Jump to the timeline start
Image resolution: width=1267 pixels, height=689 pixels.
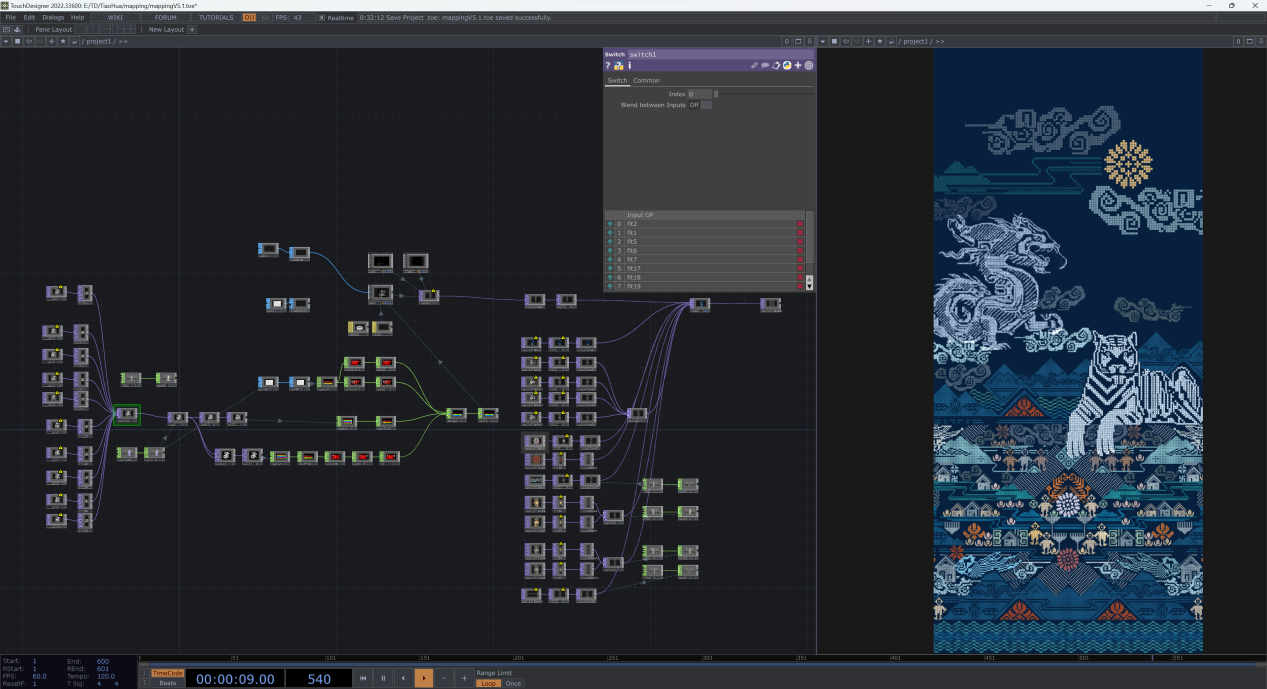coord(363,679)
